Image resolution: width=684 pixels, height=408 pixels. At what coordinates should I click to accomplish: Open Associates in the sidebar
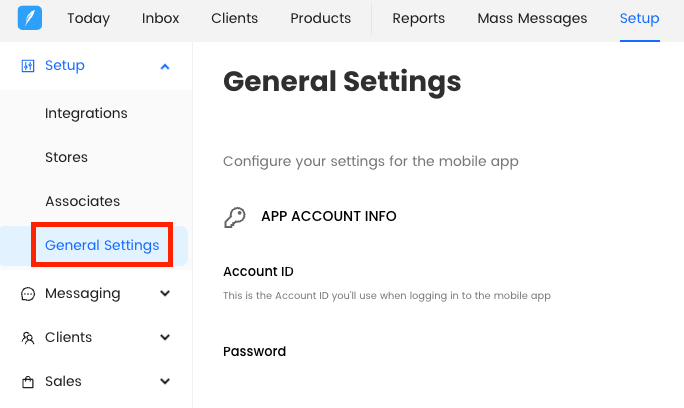tap(82, 202)
